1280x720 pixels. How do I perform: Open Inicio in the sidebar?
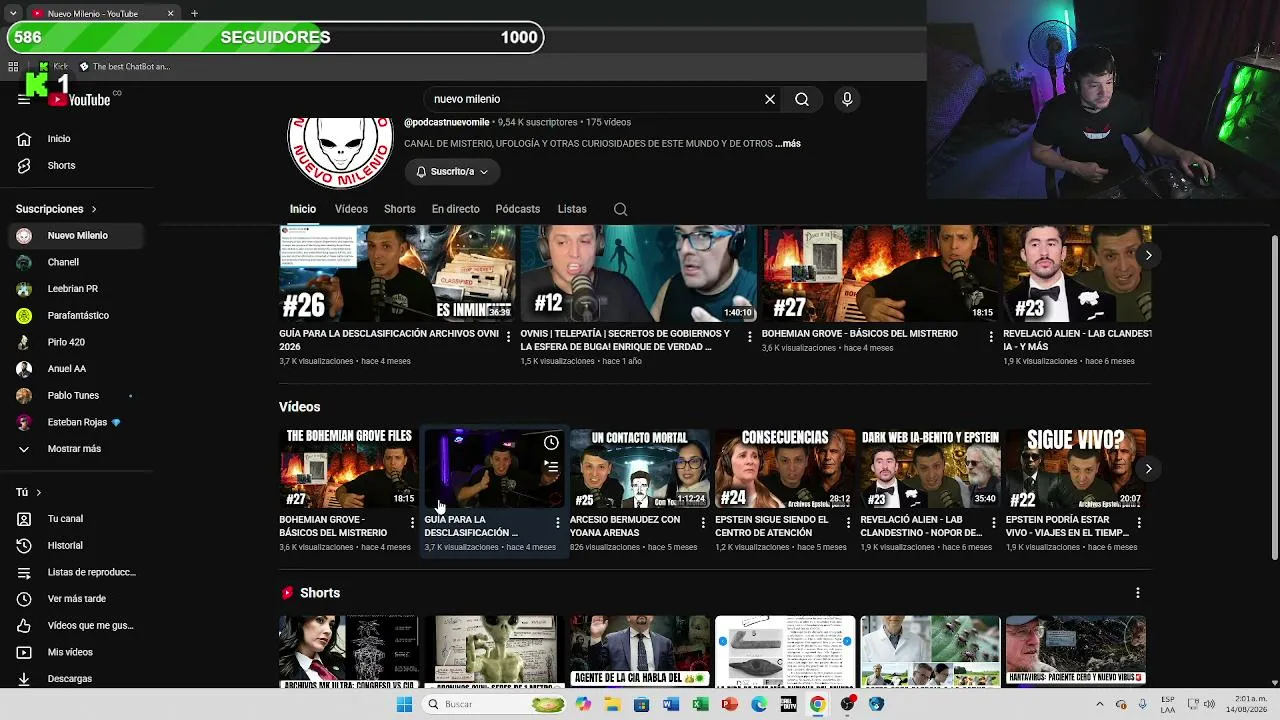point(76,139)
